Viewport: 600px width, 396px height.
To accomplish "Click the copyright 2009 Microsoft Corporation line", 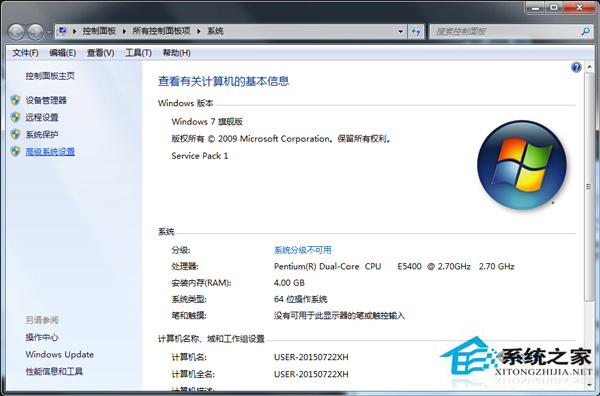I will coord(282,139).
